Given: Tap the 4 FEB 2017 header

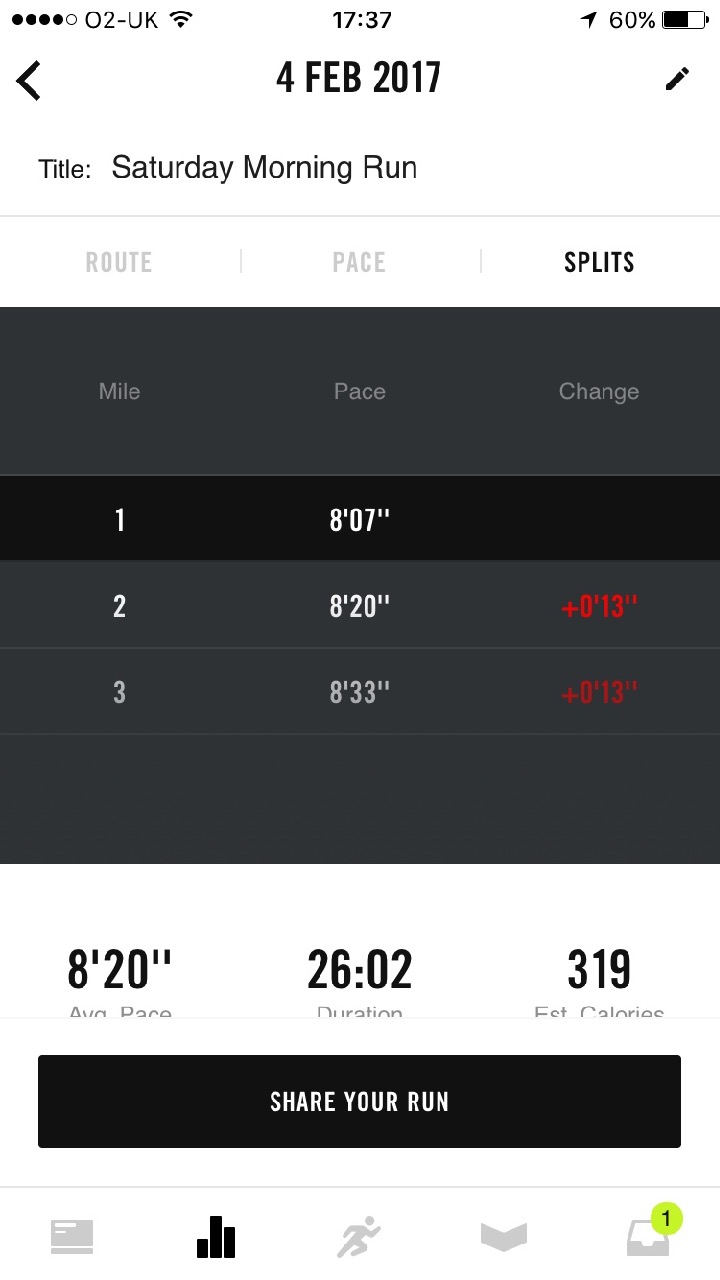Looking at the screenshot, I should click(x=358, y=79).
